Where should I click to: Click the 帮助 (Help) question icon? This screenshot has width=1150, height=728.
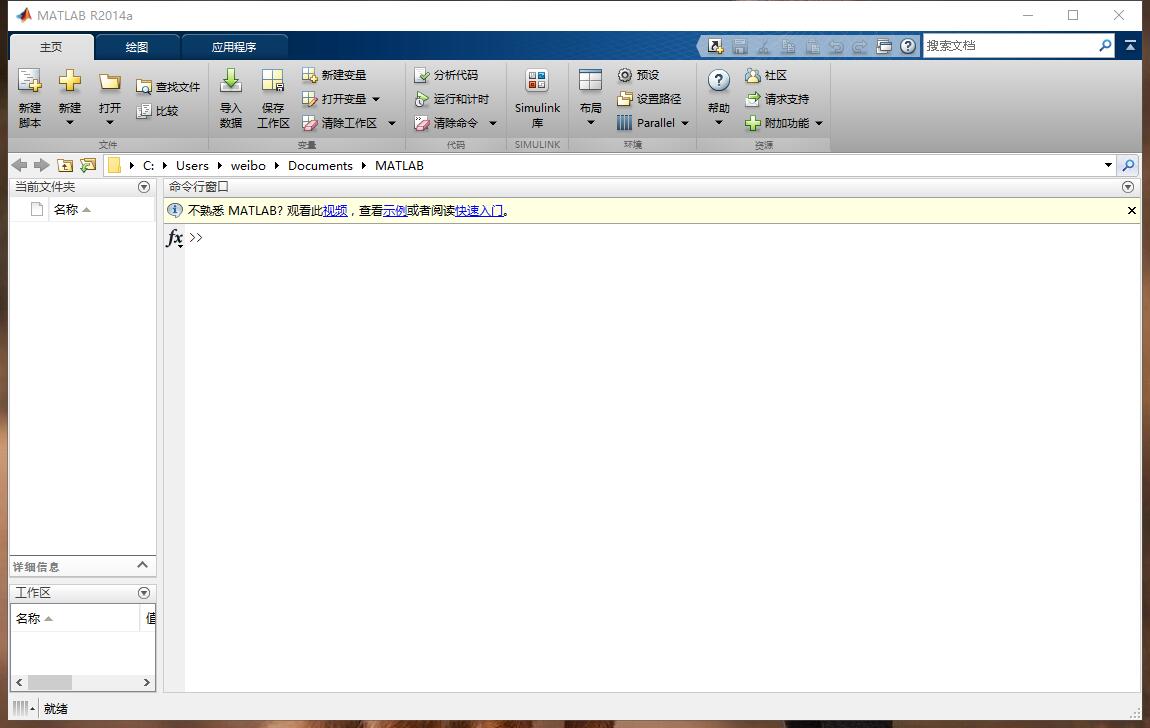[719, 81]
